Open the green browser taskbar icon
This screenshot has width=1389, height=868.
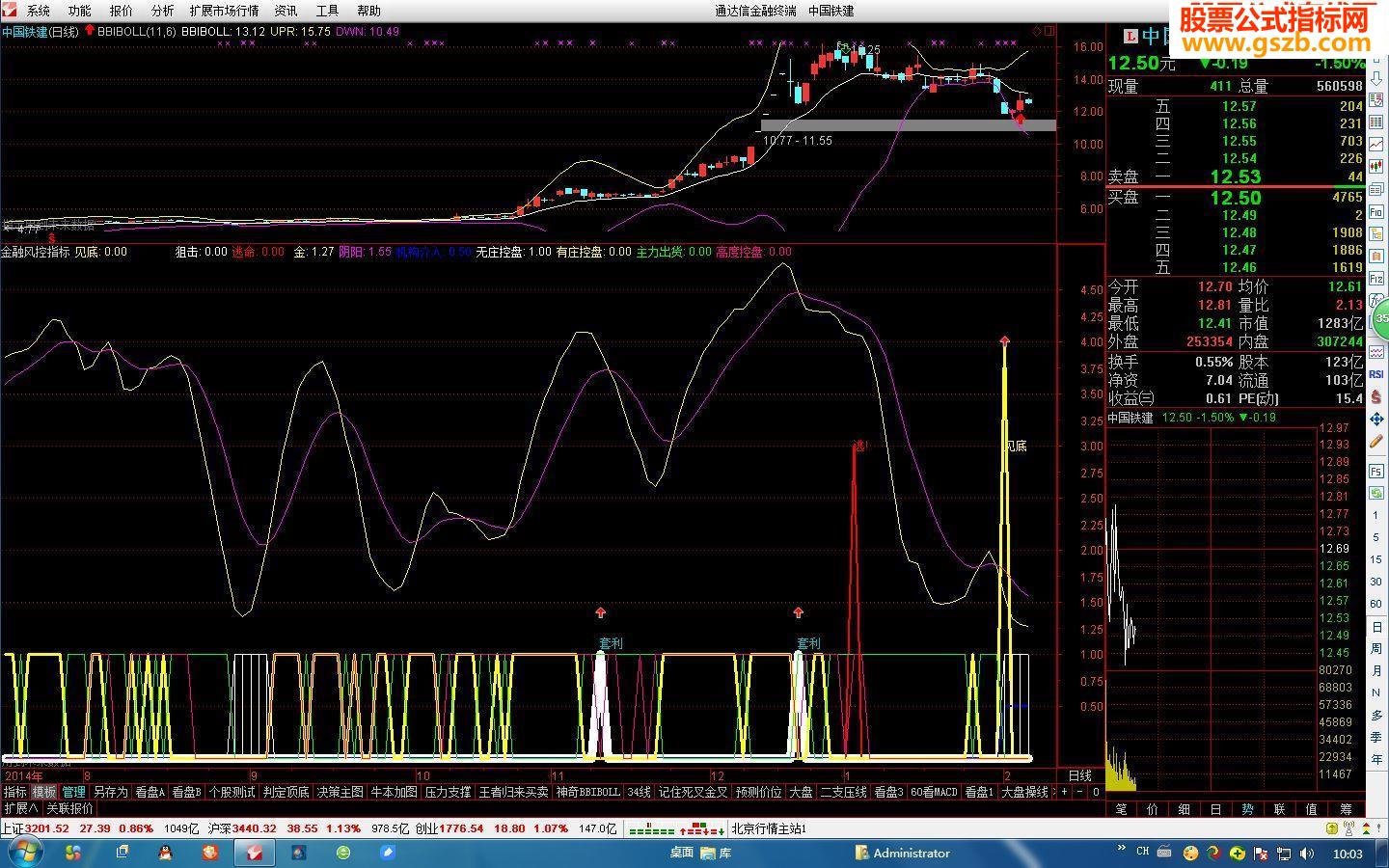coord(343,853)
